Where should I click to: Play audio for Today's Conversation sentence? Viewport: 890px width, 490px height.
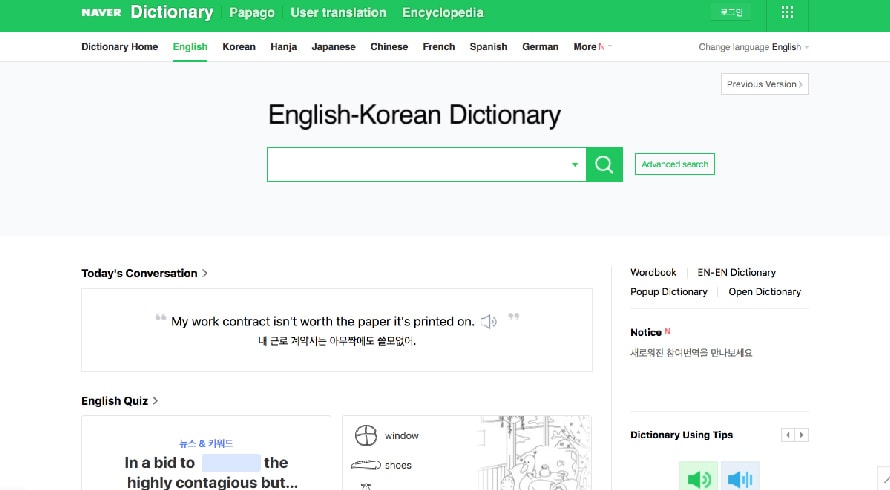tap(488, 321)
